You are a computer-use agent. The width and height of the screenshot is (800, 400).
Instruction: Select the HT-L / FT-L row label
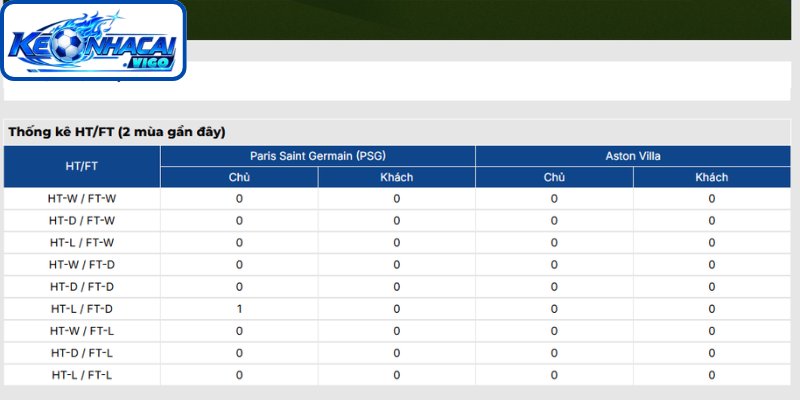[x=82, y=375]
